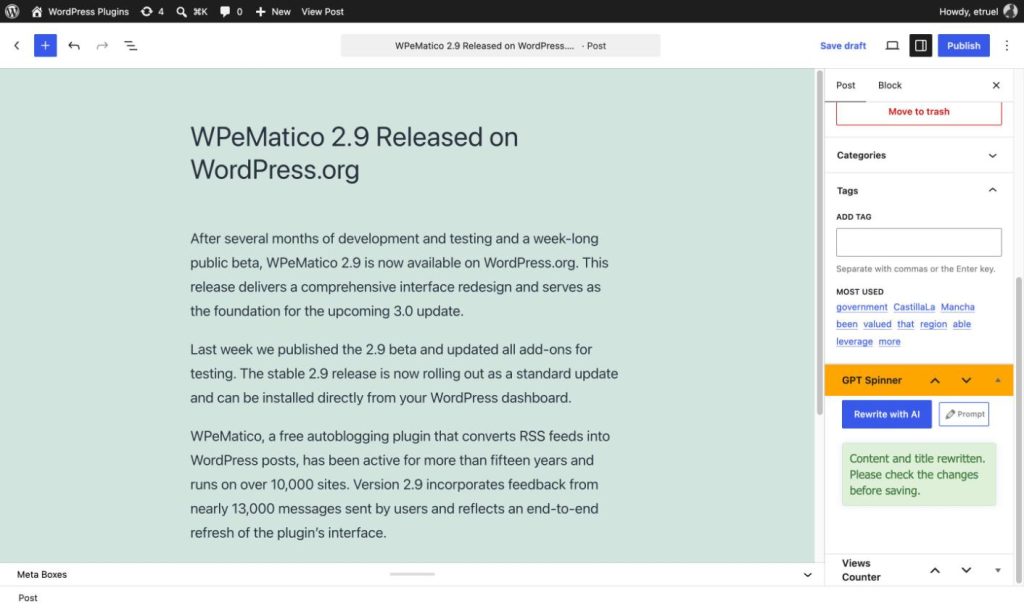Click Save draft
The height and width of the screenshot is (609, 1024).
pyautogui.click(x=842, y=46)
